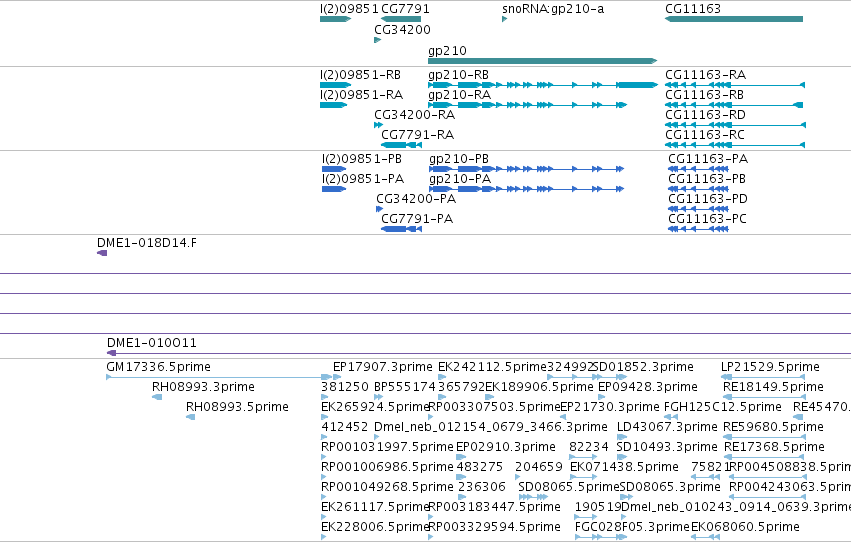Select the SD10493.3prime EST
This screenshot has height=542, width=851.
tap(622, 457)
